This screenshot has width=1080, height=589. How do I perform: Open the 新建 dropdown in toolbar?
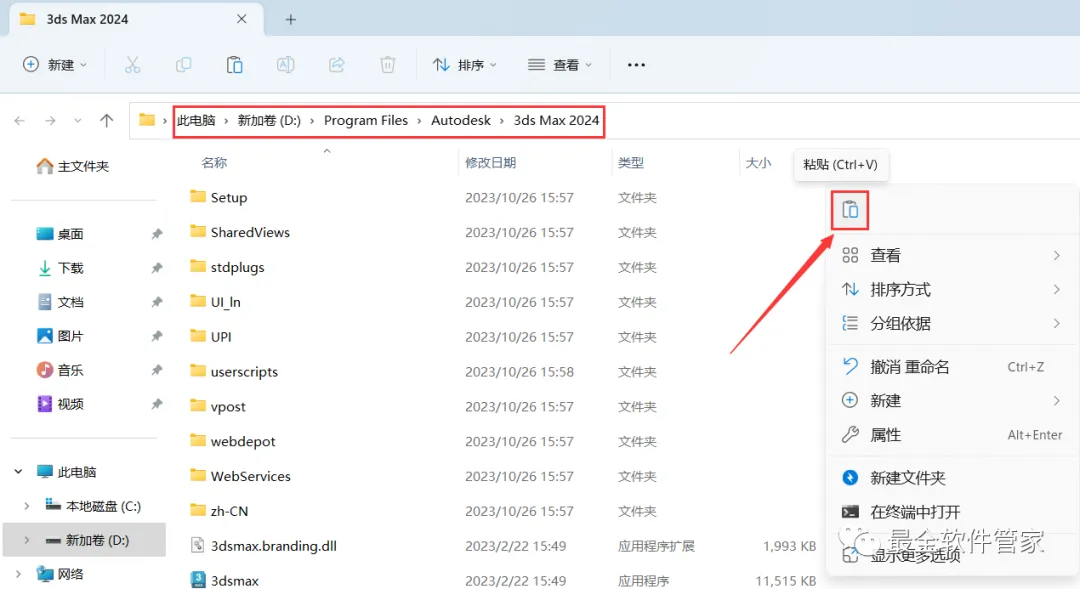pos(55,65)
